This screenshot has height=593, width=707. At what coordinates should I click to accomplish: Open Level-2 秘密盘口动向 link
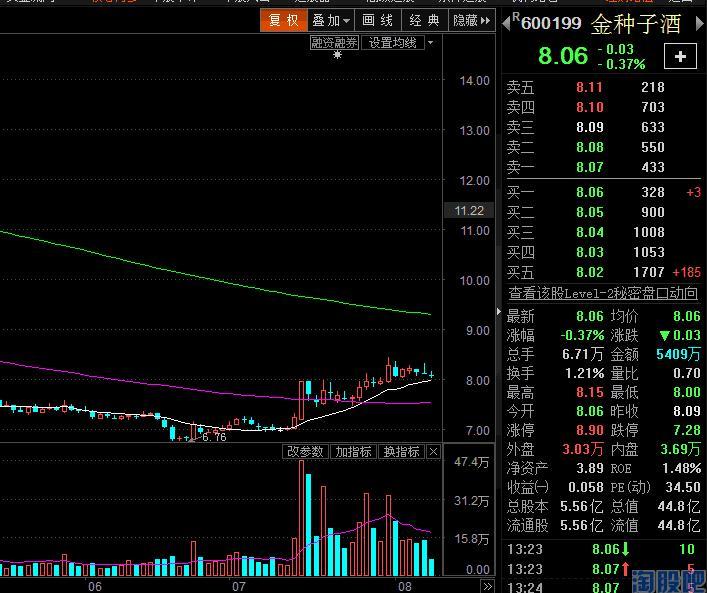pos(603,294)
